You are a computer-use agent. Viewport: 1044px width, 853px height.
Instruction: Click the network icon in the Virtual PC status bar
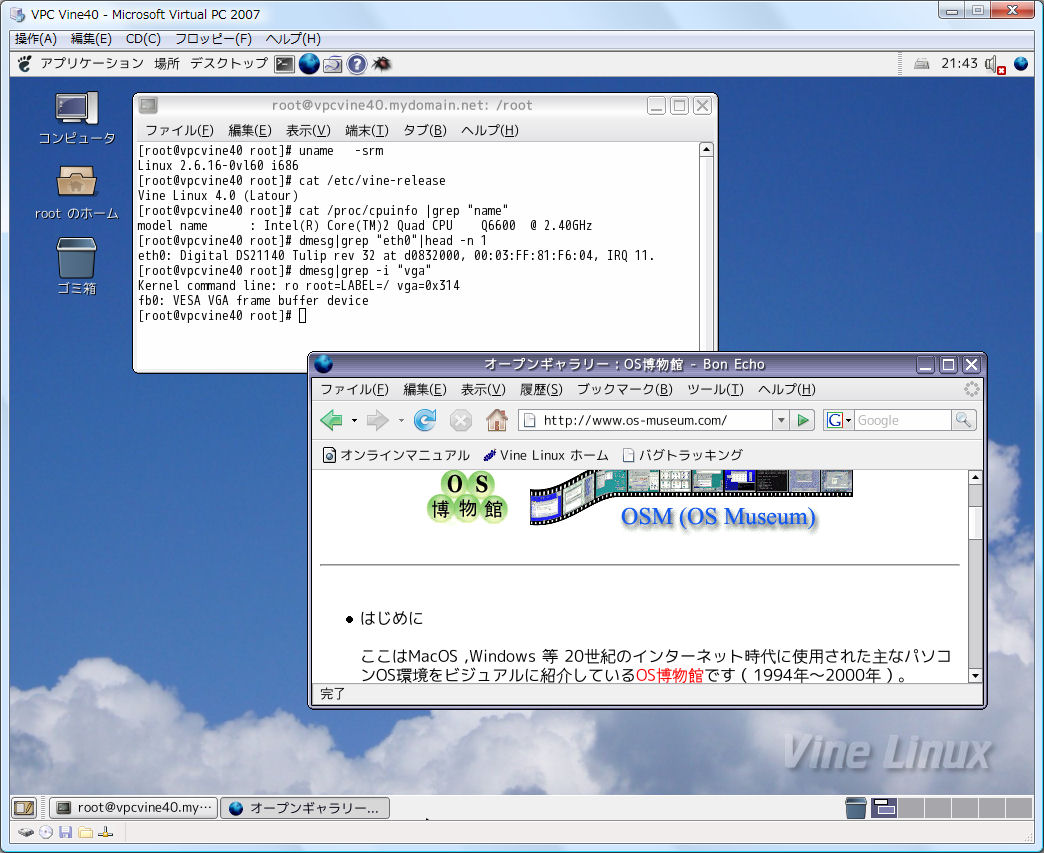tap(105, 832)
